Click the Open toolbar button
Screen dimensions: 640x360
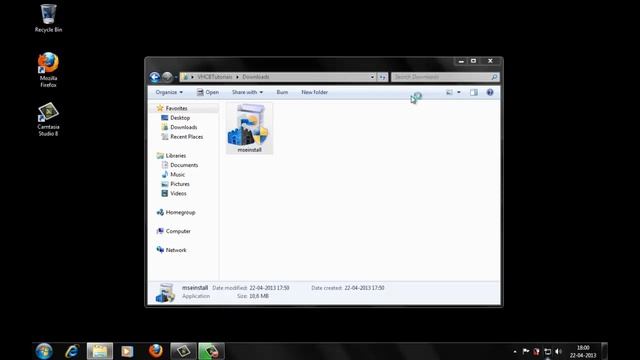click(x=208, y=92)
